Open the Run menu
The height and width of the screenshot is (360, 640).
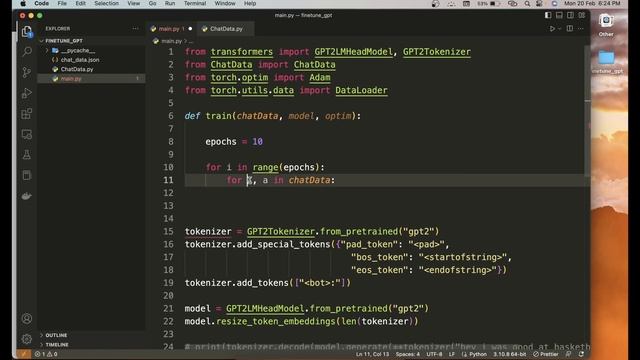[x=170, y=4]
